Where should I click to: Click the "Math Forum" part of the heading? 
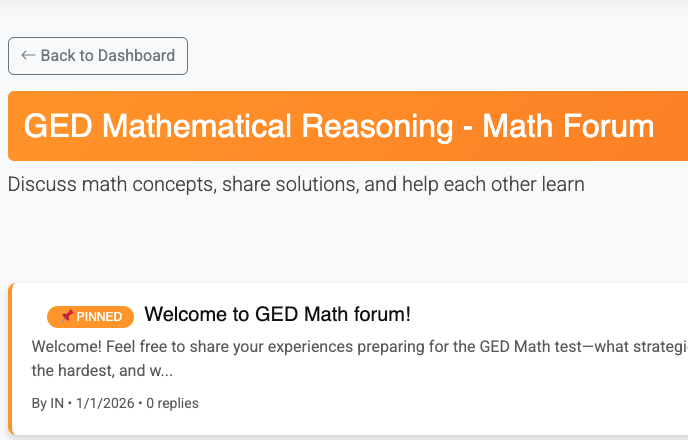tap(568, 127)
